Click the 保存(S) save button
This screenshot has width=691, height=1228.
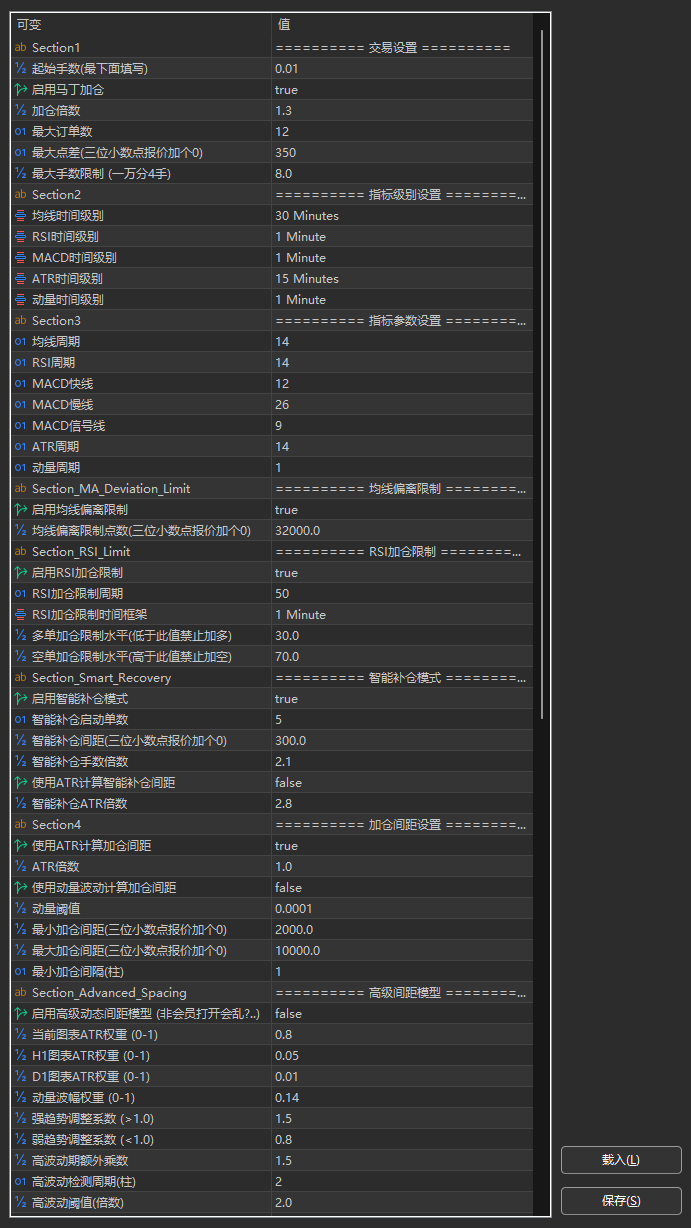(621, 1201)
